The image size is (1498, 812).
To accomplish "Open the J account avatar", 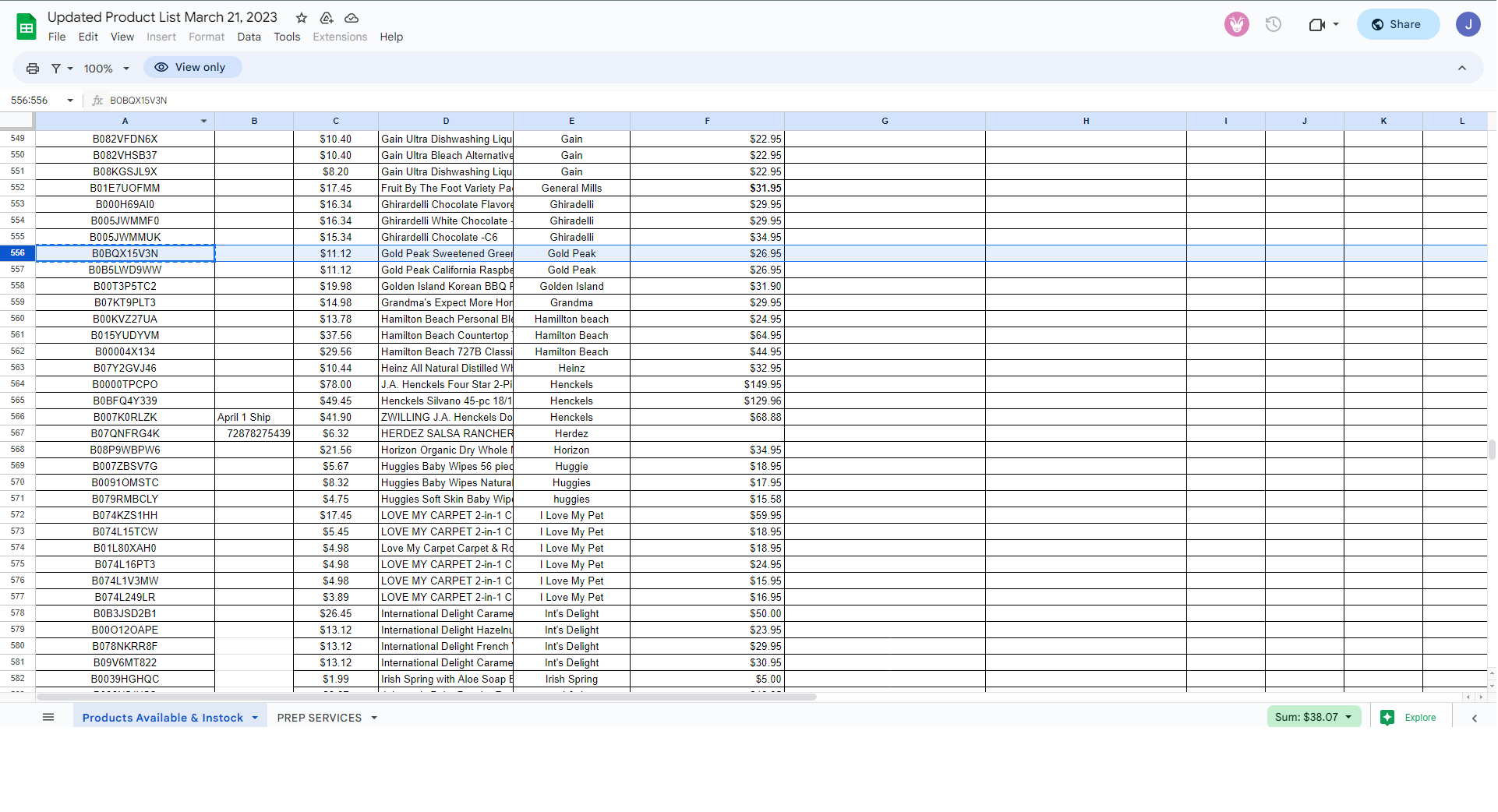I will point(1468,24).
